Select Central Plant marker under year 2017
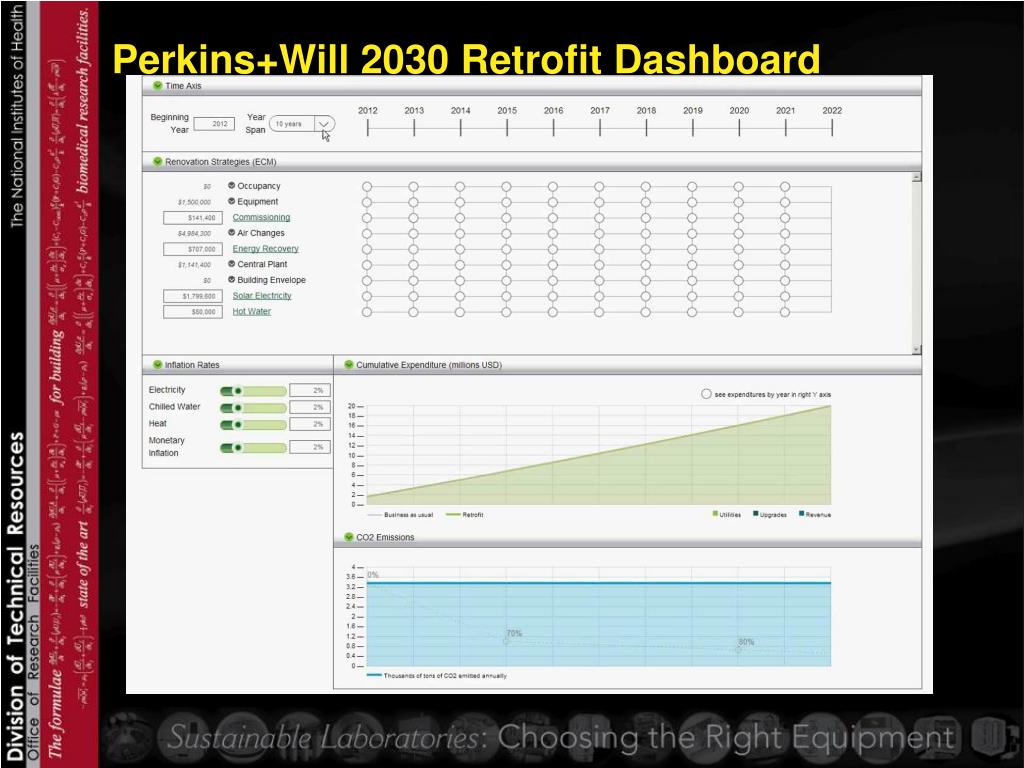 coord(599,265)
